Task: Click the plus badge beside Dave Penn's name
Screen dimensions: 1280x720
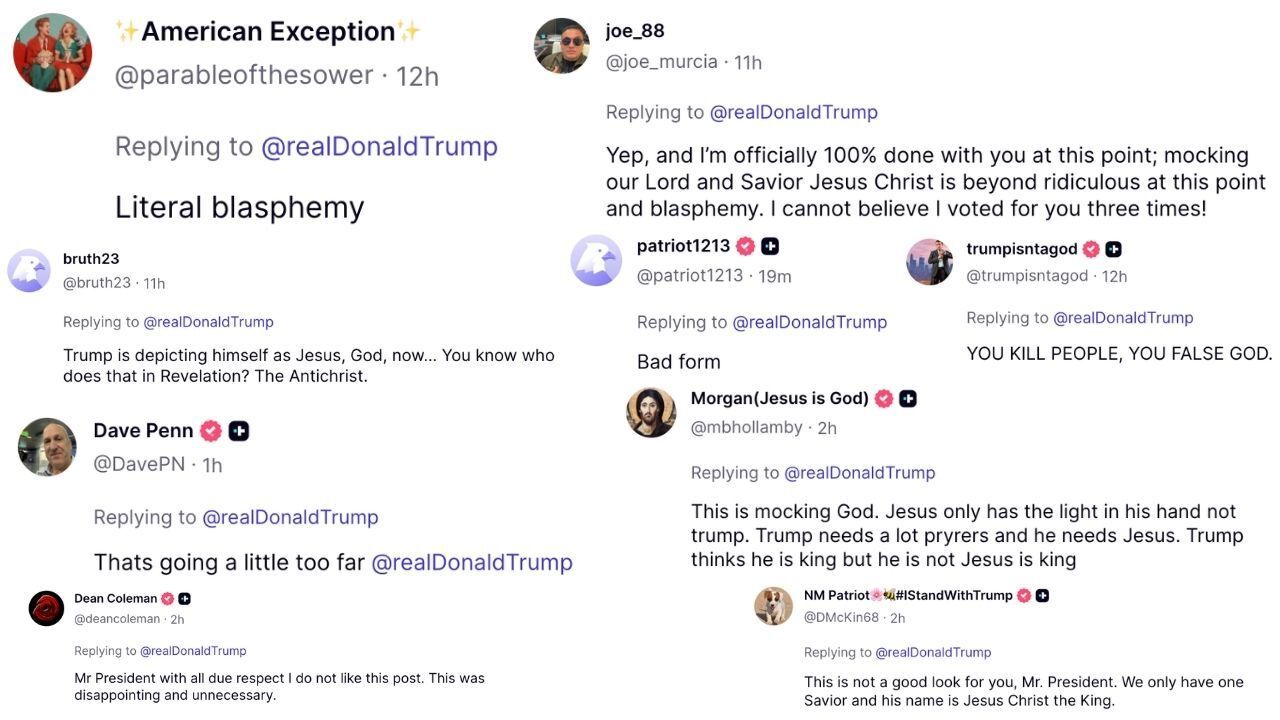Action: point(239,431)
